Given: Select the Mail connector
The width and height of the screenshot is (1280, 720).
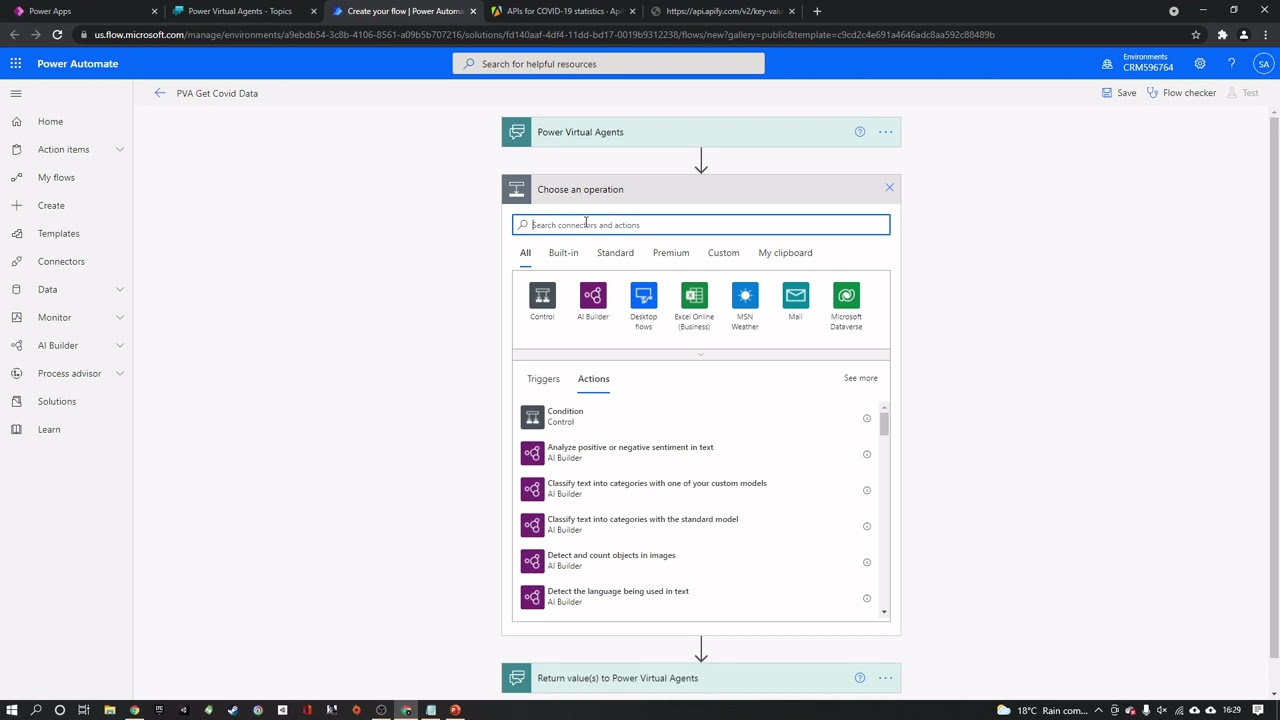Looking at the screenshot, I should (795, 296).
